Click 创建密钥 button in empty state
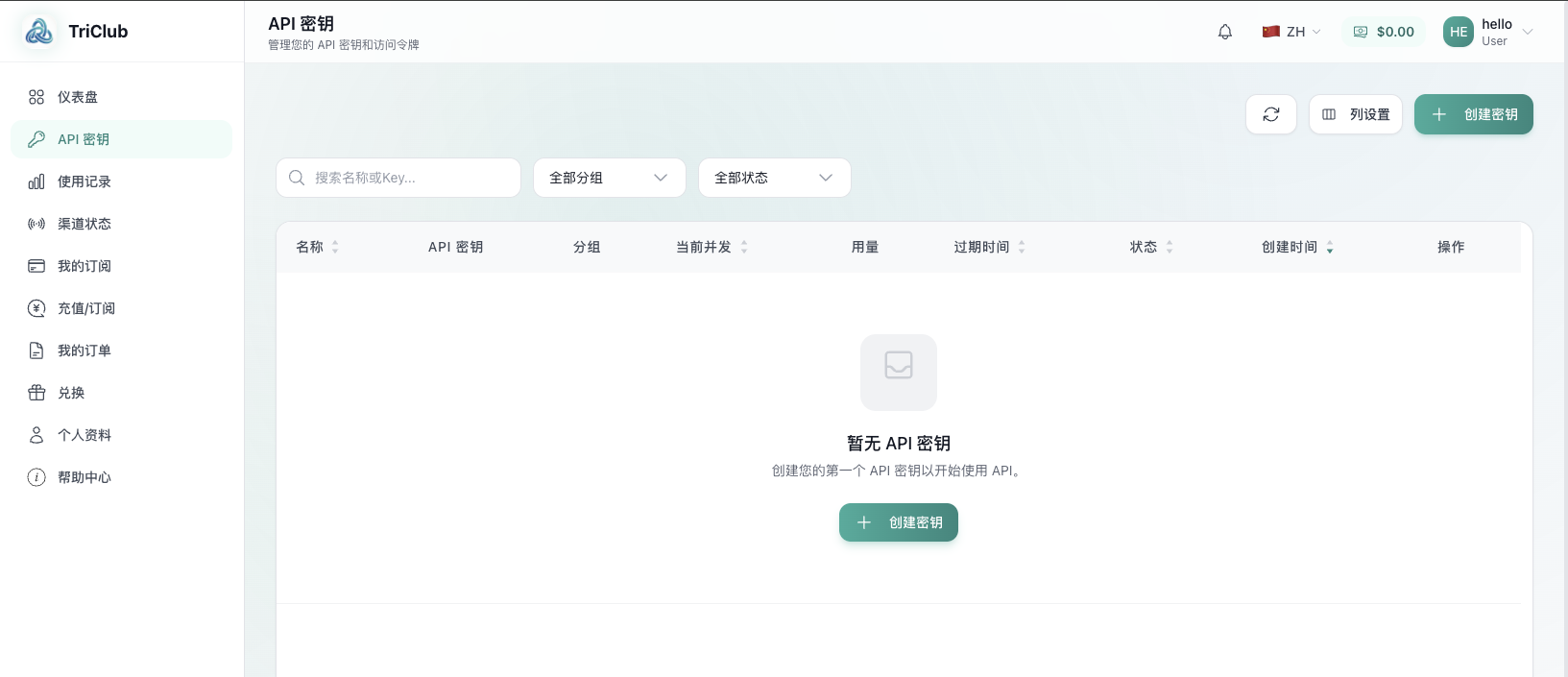This screenshot has height=677, width=1568. click(899, 522)
